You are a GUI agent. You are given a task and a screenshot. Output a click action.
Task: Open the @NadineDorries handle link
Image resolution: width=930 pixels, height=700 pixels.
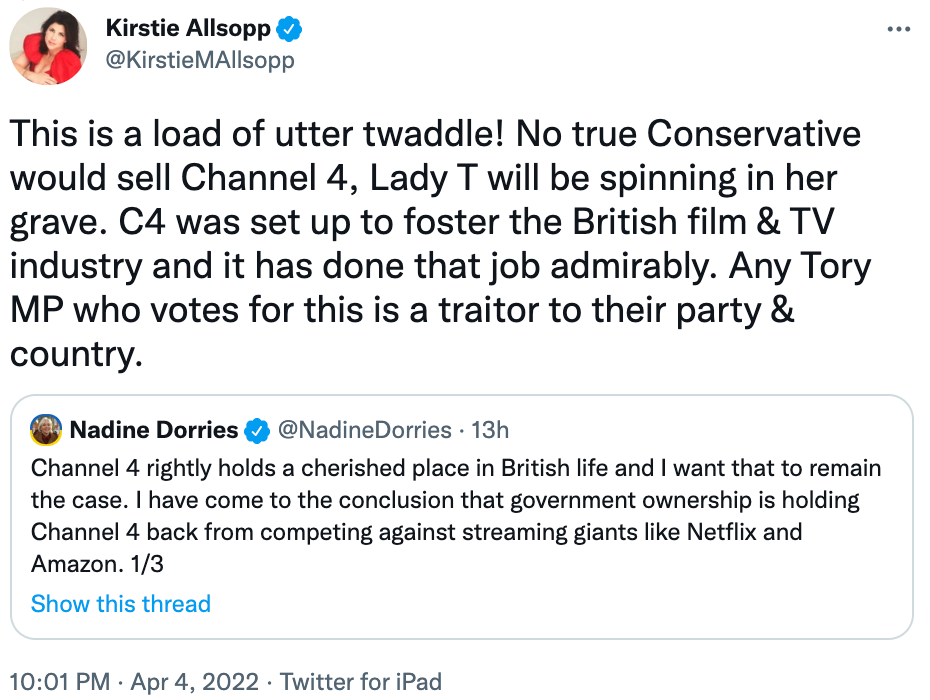click(x=364, y=431)
